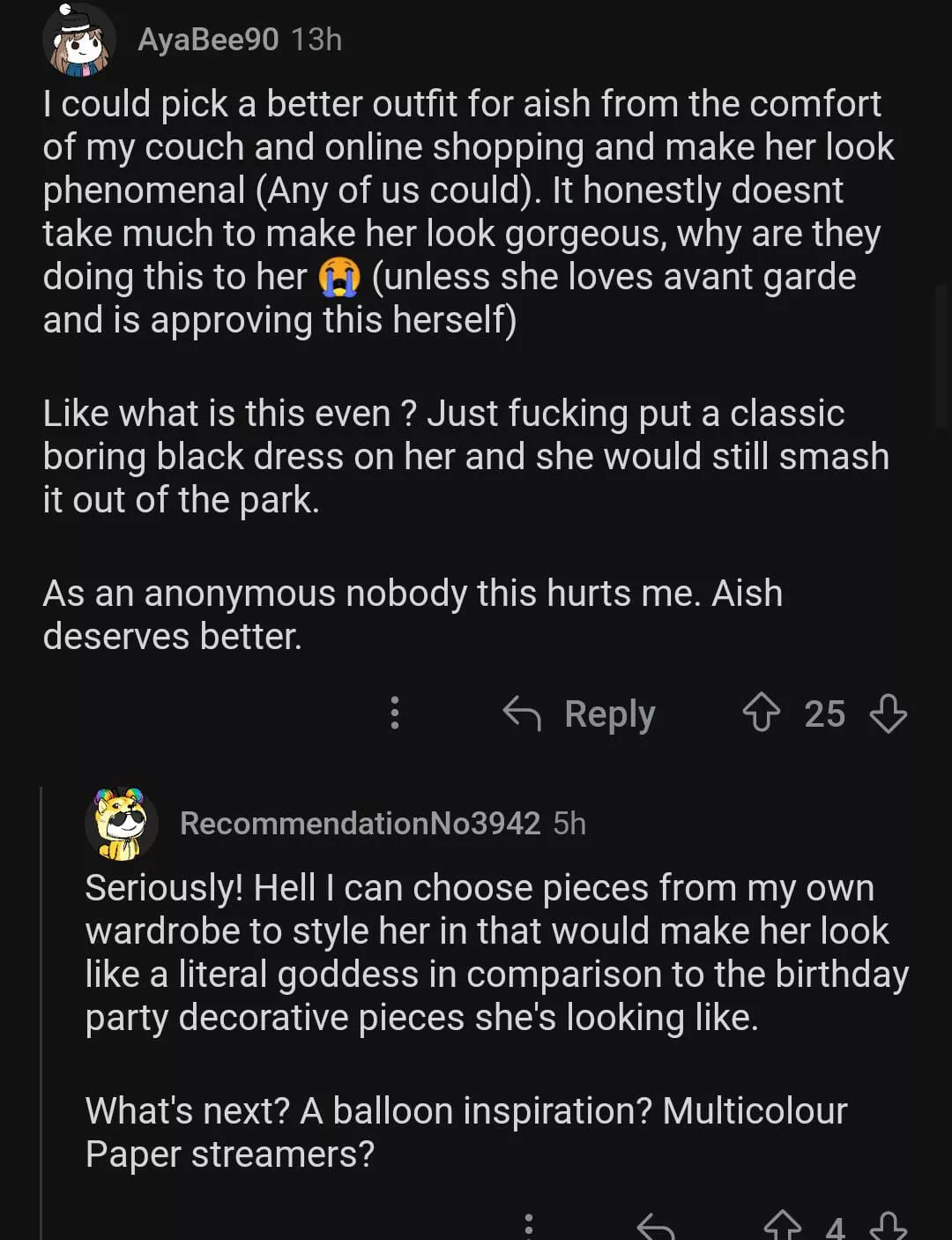Click the vote score of 25
This screenshot has width=952, height=1240.
tap(824, 713)
